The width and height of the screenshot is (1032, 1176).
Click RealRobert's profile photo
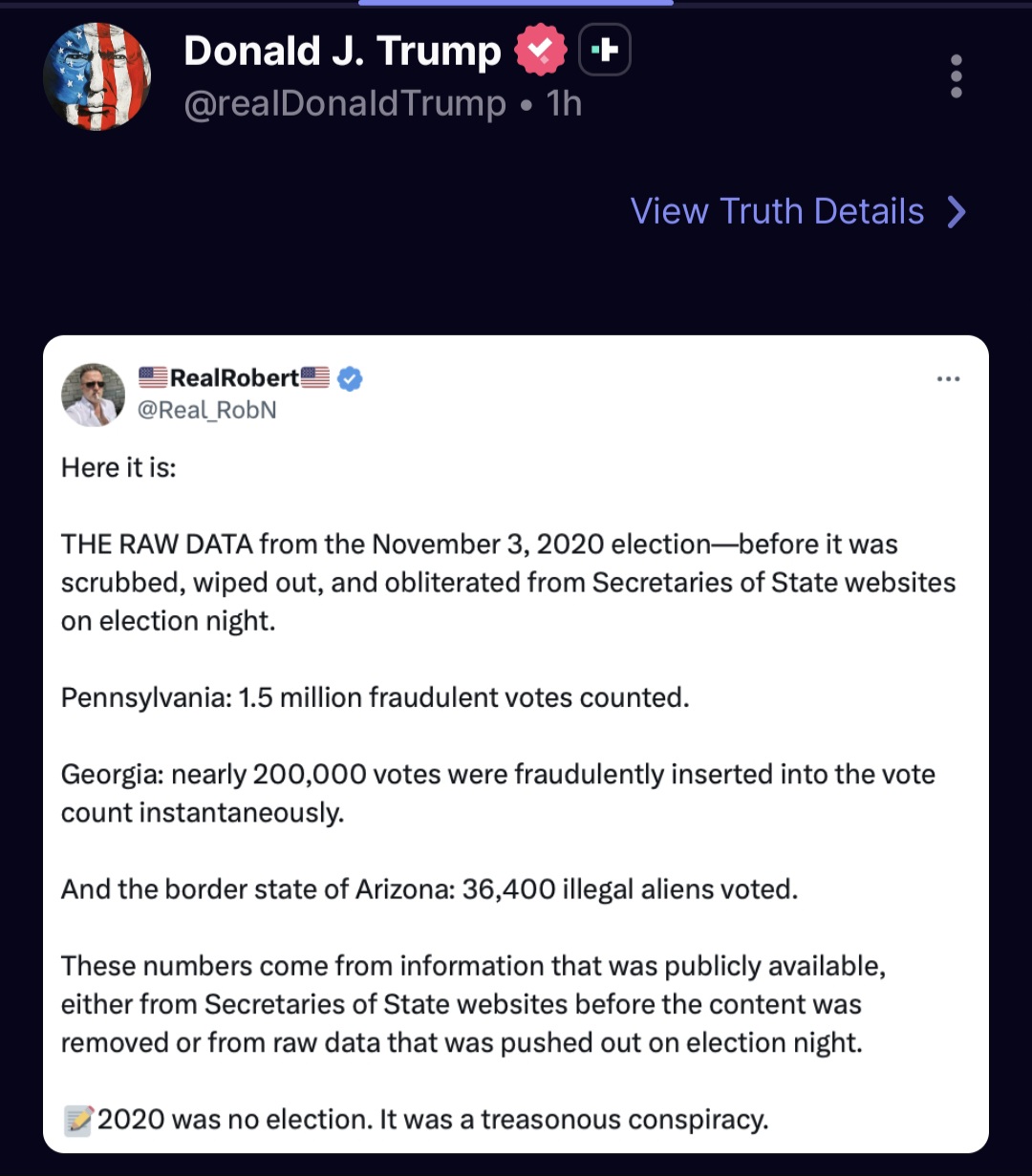(x=93, y=394)
